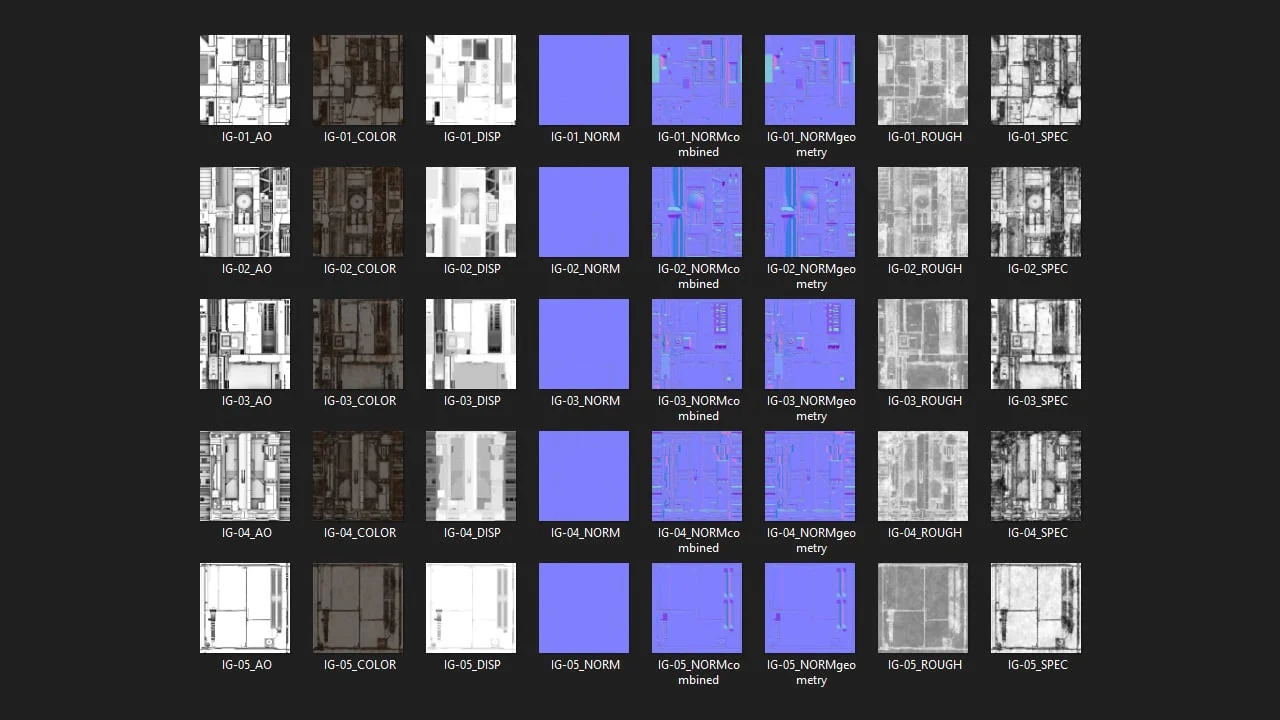Open the IG-05_SPEC specular map
1280x720 pixels.
(x=1035, y=608)
